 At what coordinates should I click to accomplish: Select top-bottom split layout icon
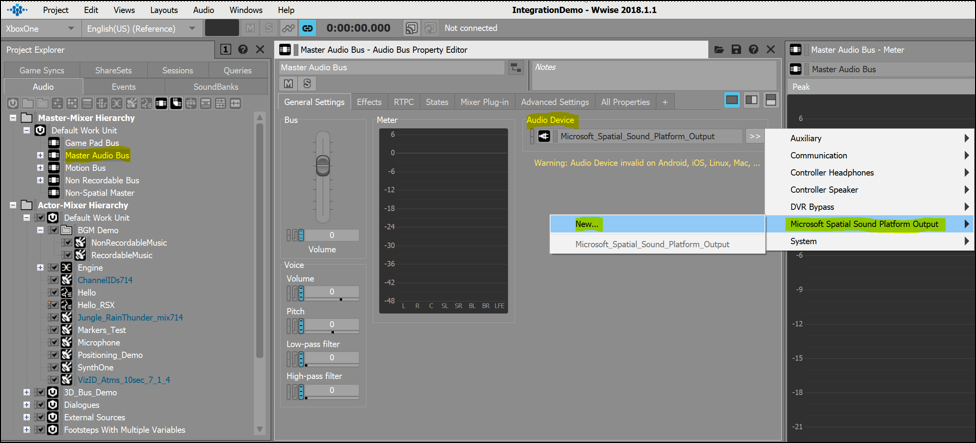tap(771, 100)
